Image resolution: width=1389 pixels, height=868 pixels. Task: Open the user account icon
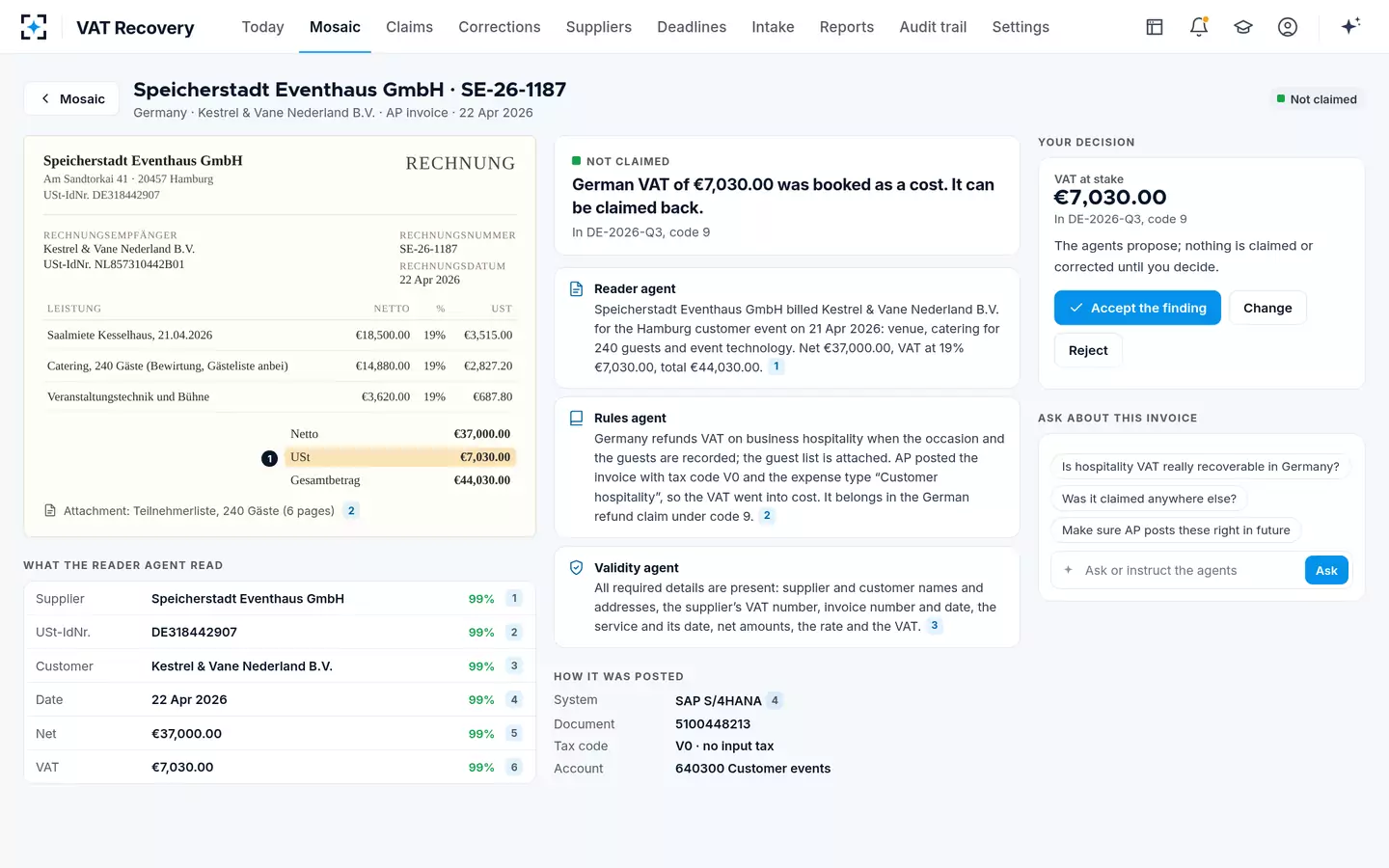pos(1288,27)
